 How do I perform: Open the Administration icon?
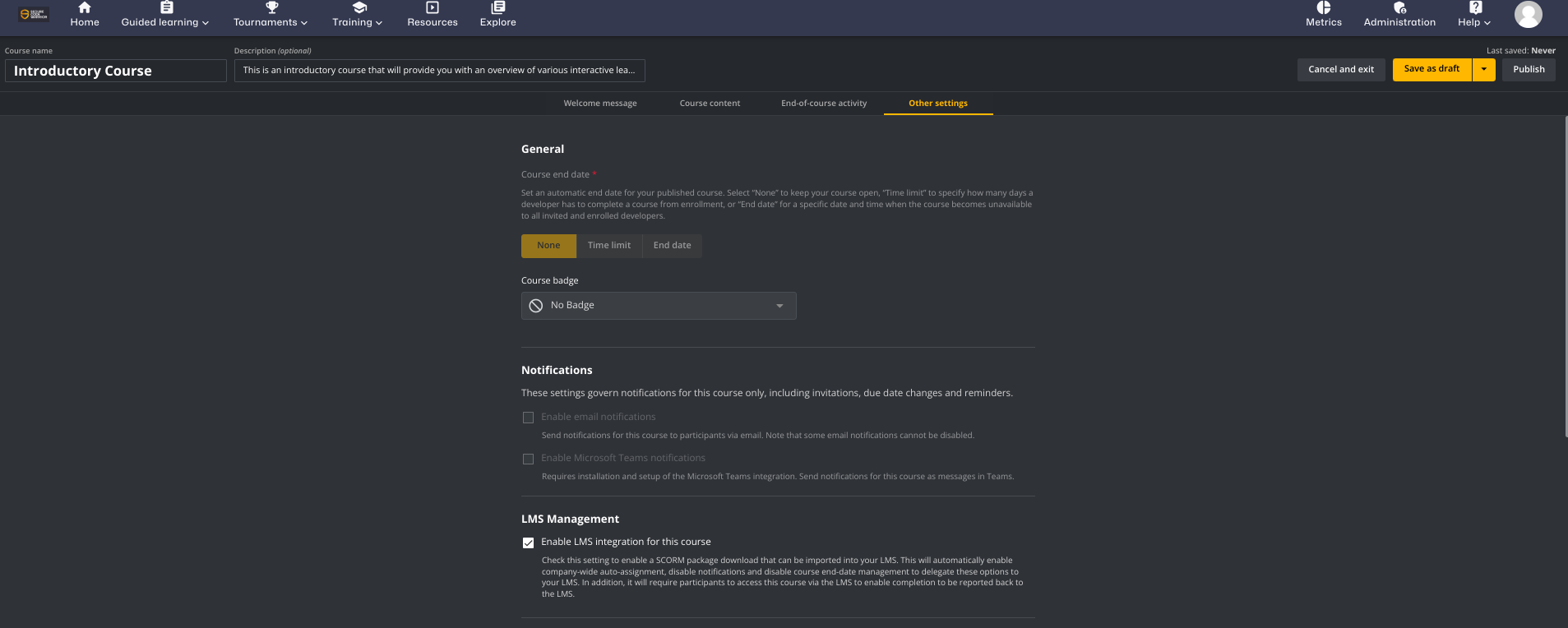pyautogui.click(x=1399, y=7)
